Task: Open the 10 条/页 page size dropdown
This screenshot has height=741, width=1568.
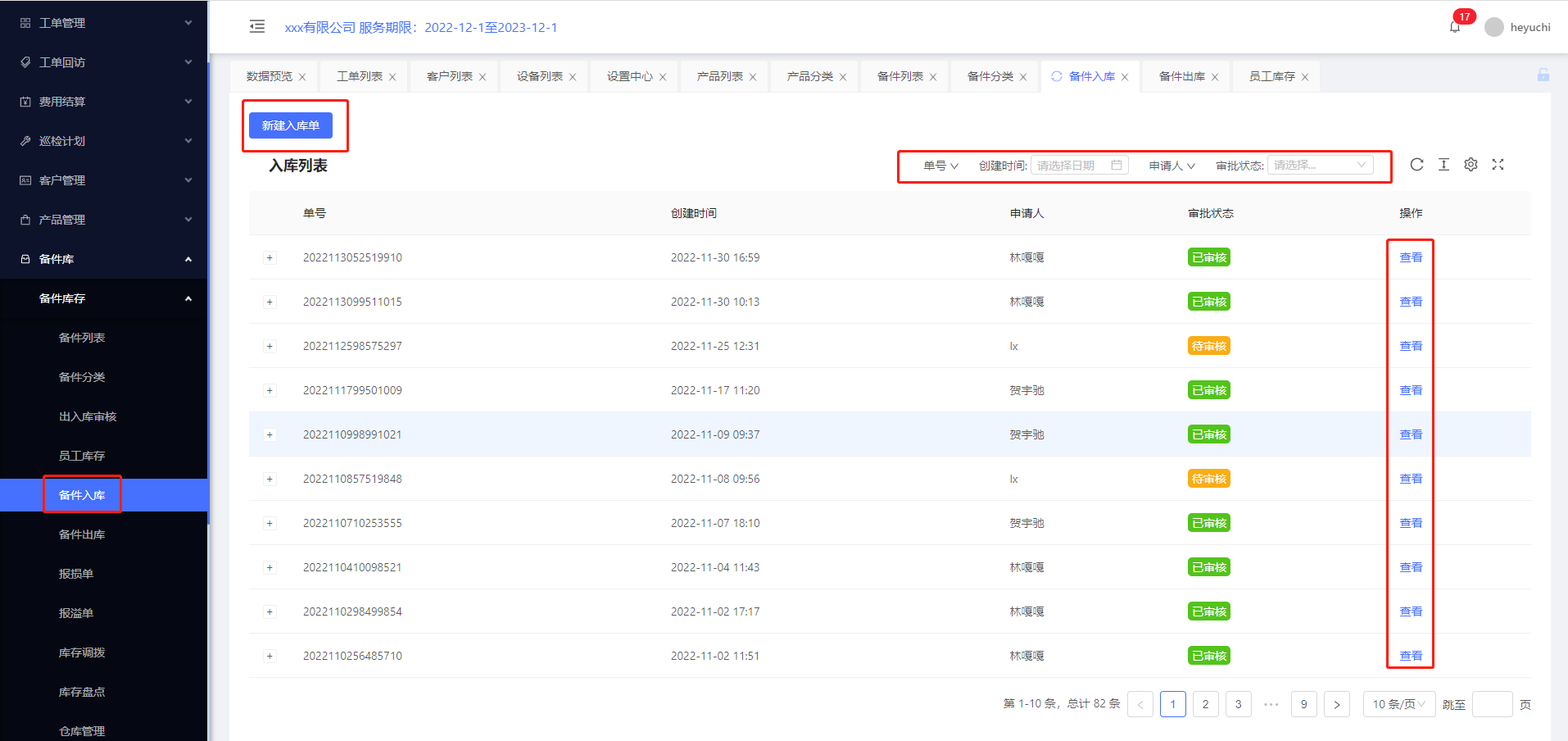Action: click(x=1399, y=704)
